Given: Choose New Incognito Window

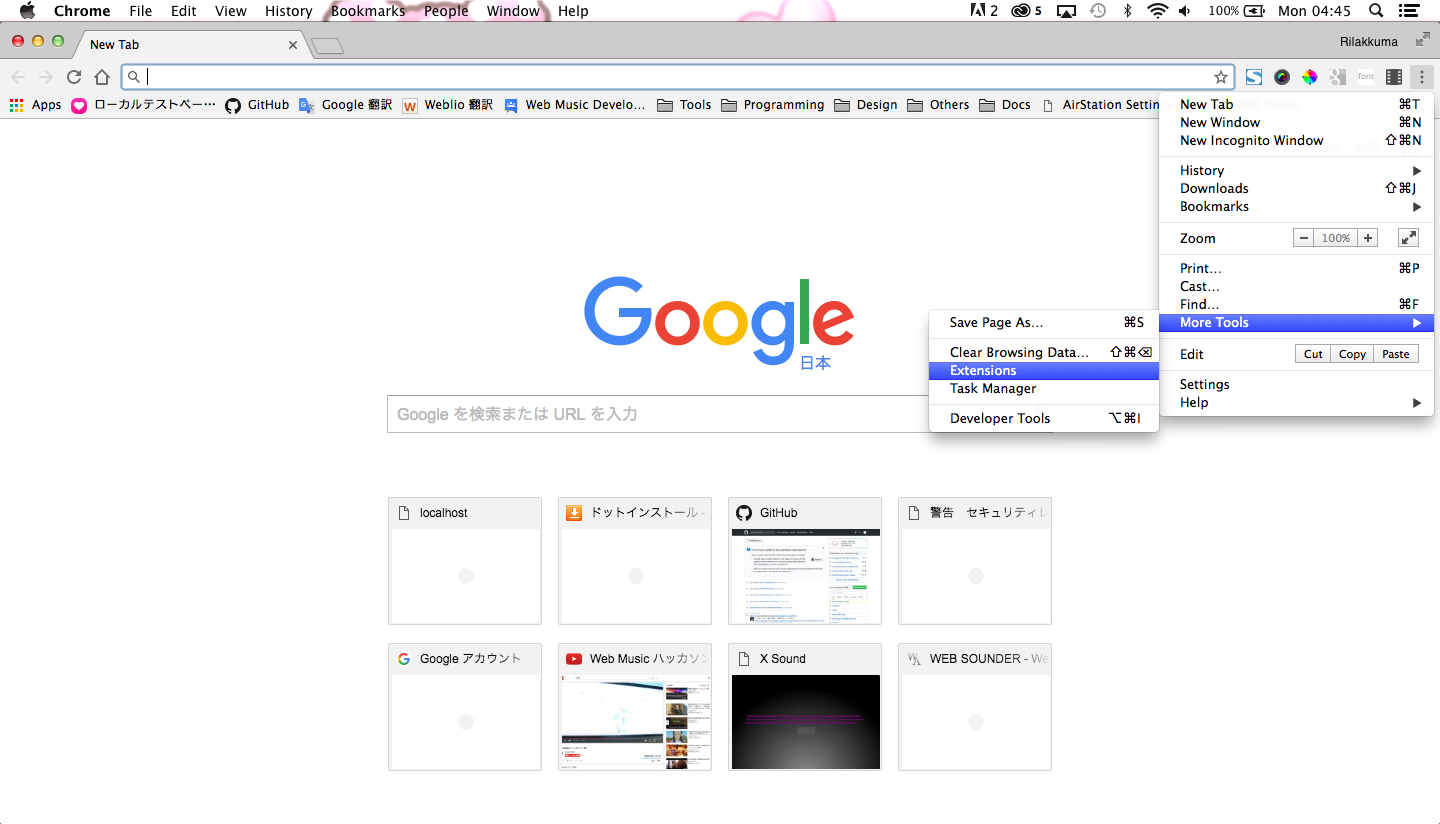Looking at the screenshot, I should pyautogui.click(x=1296, y=140).
